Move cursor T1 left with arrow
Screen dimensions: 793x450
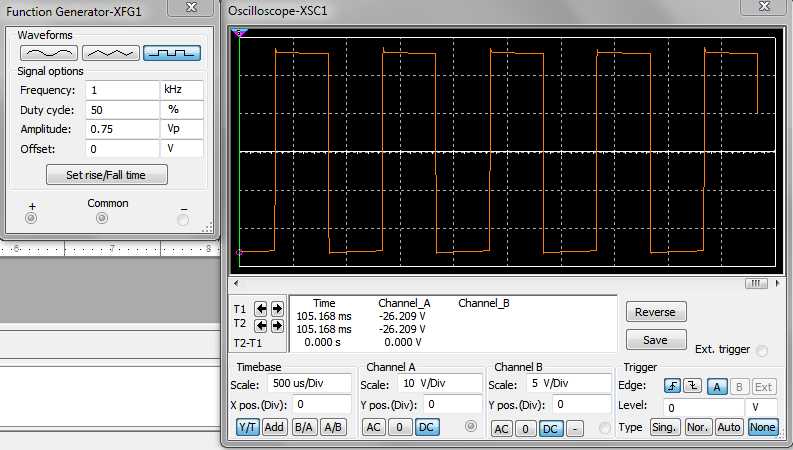260,308
